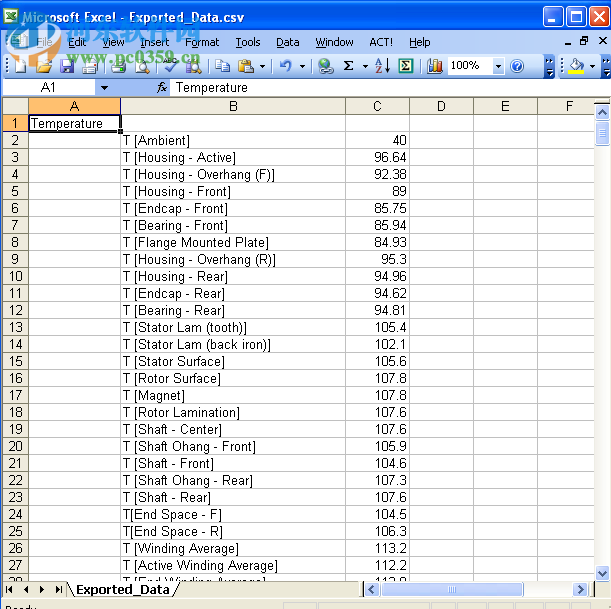This screenshot has height=609, width=611.
Task: Click the Permission/email toolbar icon
Action: click(x=90, y=66)
